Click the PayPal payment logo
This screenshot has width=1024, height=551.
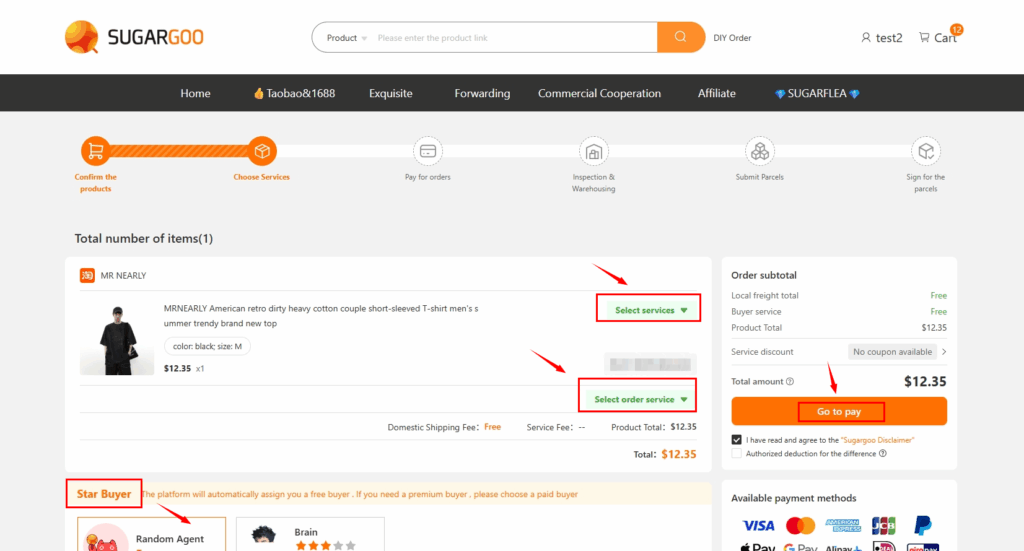(x=923, y=526)
